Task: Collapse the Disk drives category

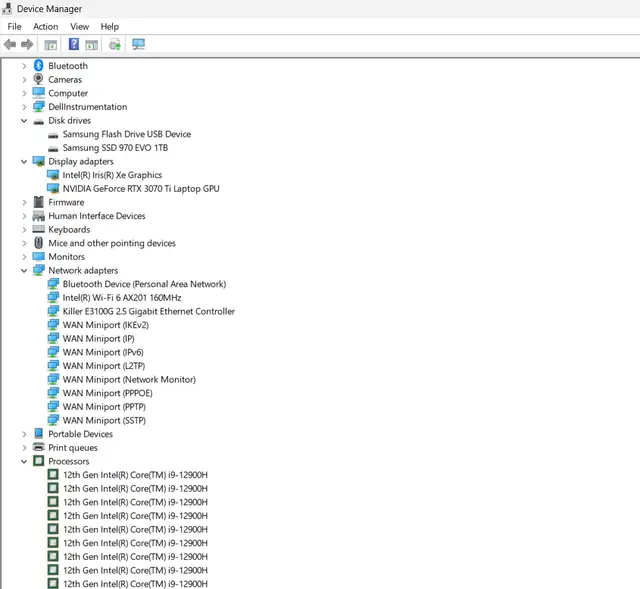Action: (x=24, y=121)
